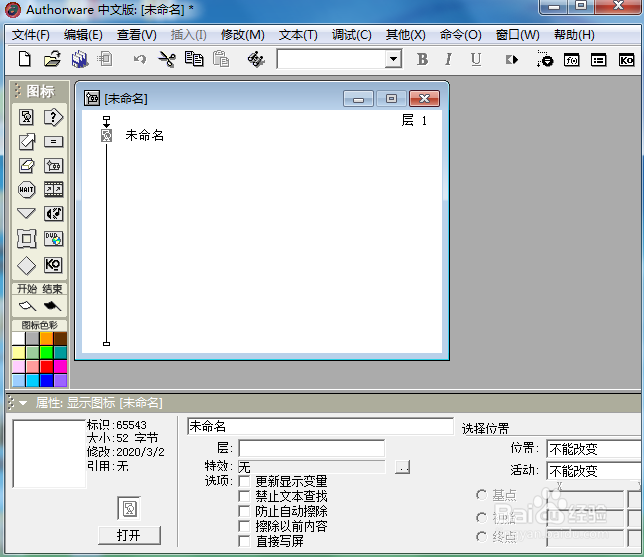The width and height of the screenshot is (644, 557).
Task: Click the Copy toolbar icon
Action: pyautogui.click(x=194, y=60)
